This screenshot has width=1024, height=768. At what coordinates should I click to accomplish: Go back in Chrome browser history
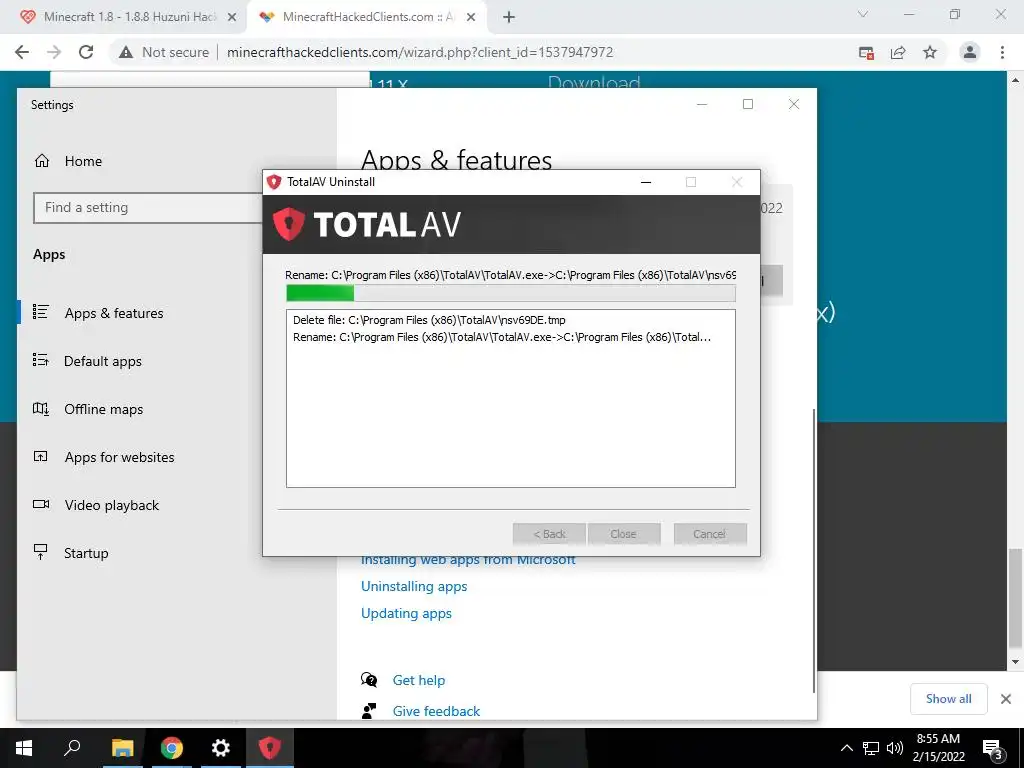(22, 52)
